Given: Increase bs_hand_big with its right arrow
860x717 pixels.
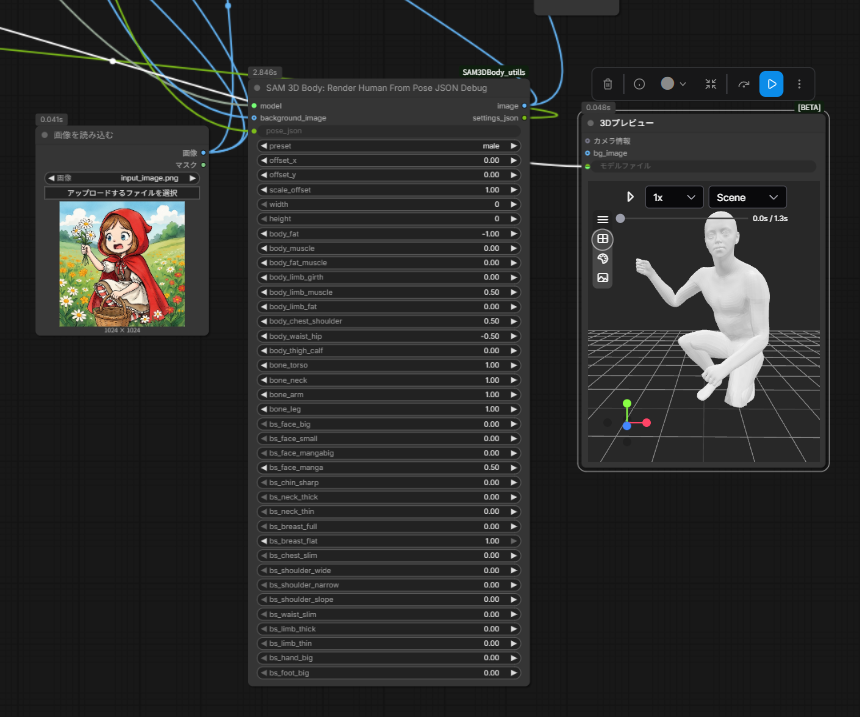Looking at the screenshot, I should (x=513, y=658).
